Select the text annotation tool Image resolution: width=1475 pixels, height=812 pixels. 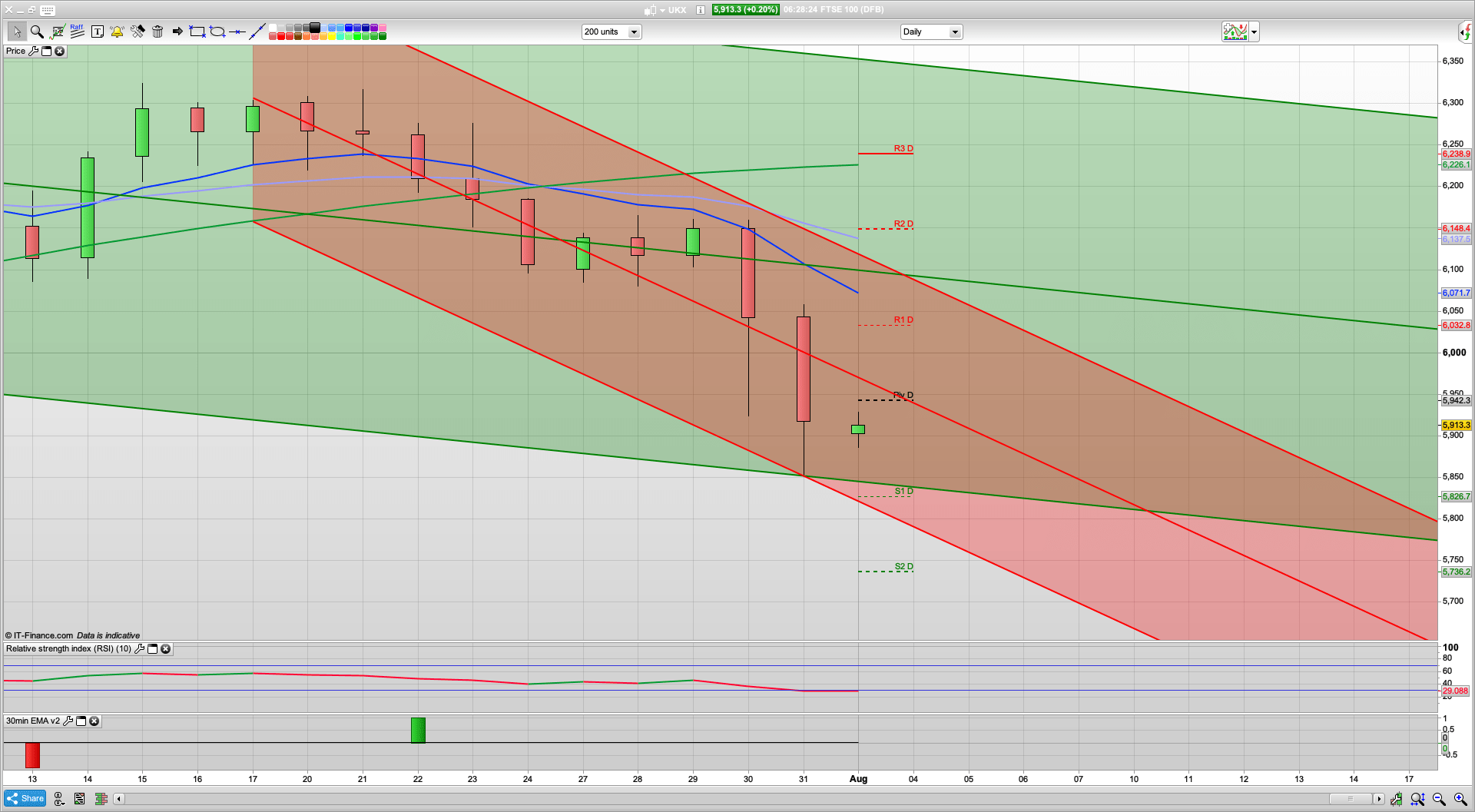coord(98,31)
